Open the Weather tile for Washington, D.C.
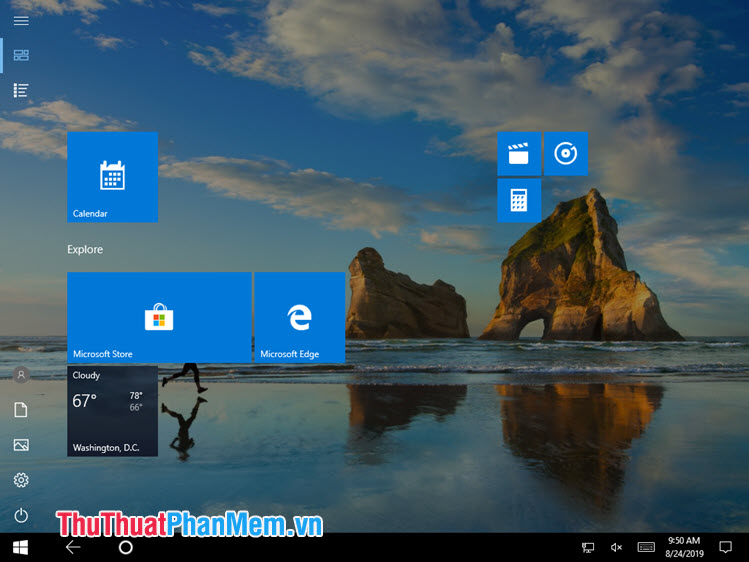 (x=113, y=411)
